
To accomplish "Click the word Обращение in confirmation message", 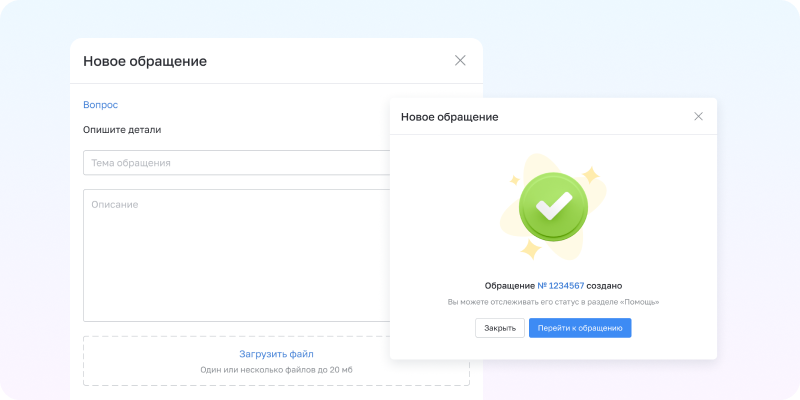I will click(509, 285).
